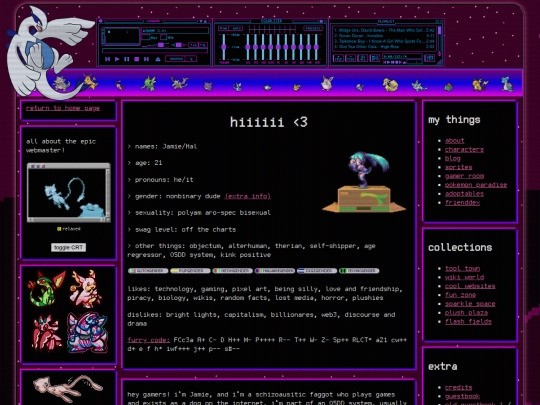
Task: Select the Duran Duran playlist track
Action: click(384, 35)
